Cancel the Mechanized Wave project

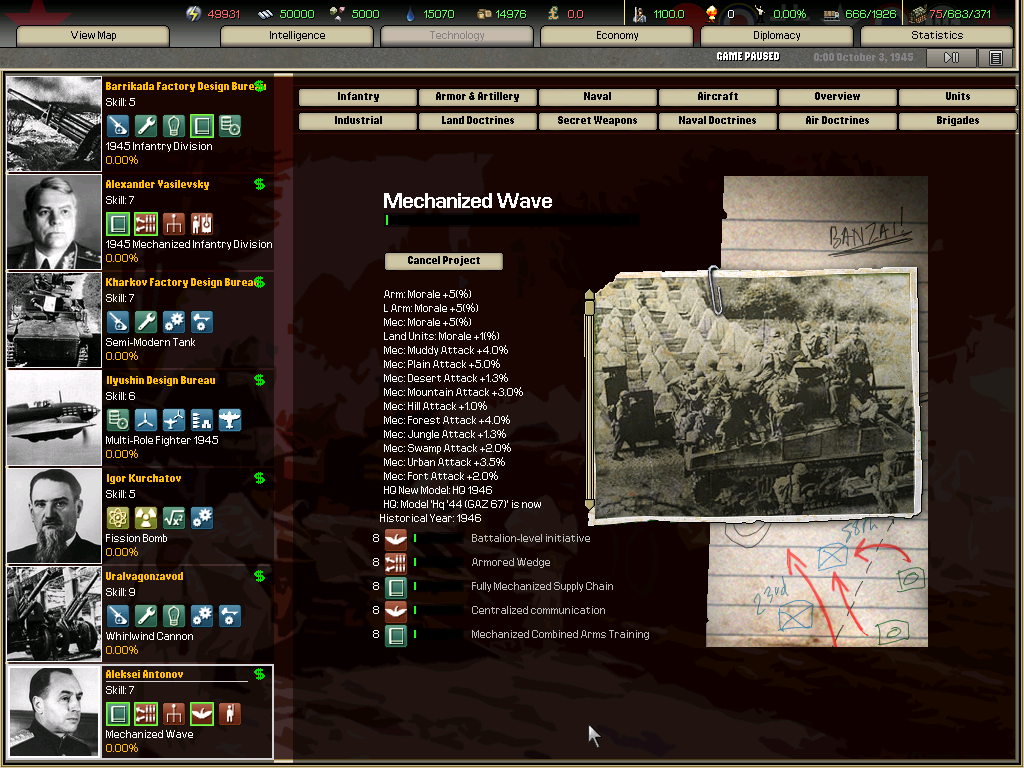(443, 261)
